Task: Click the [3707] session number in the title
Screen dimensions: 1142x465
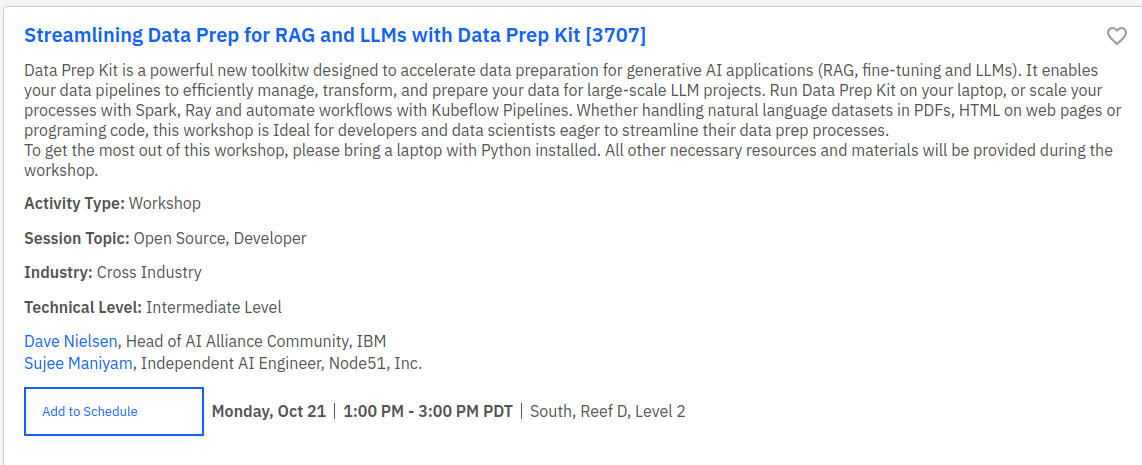Action: pyautogui.click(x=616, y=36)
